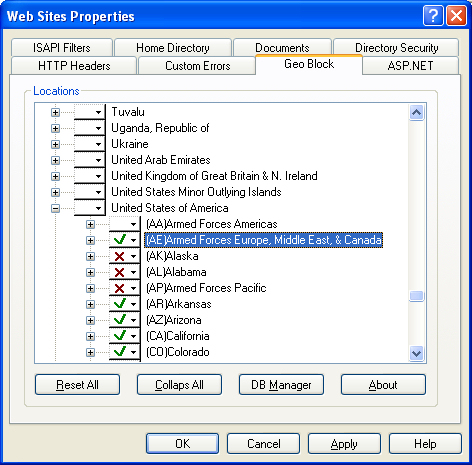This screenshot has height=465, width=472.
Task: Switch to the Directory Security tab
Action: (396, 48)
